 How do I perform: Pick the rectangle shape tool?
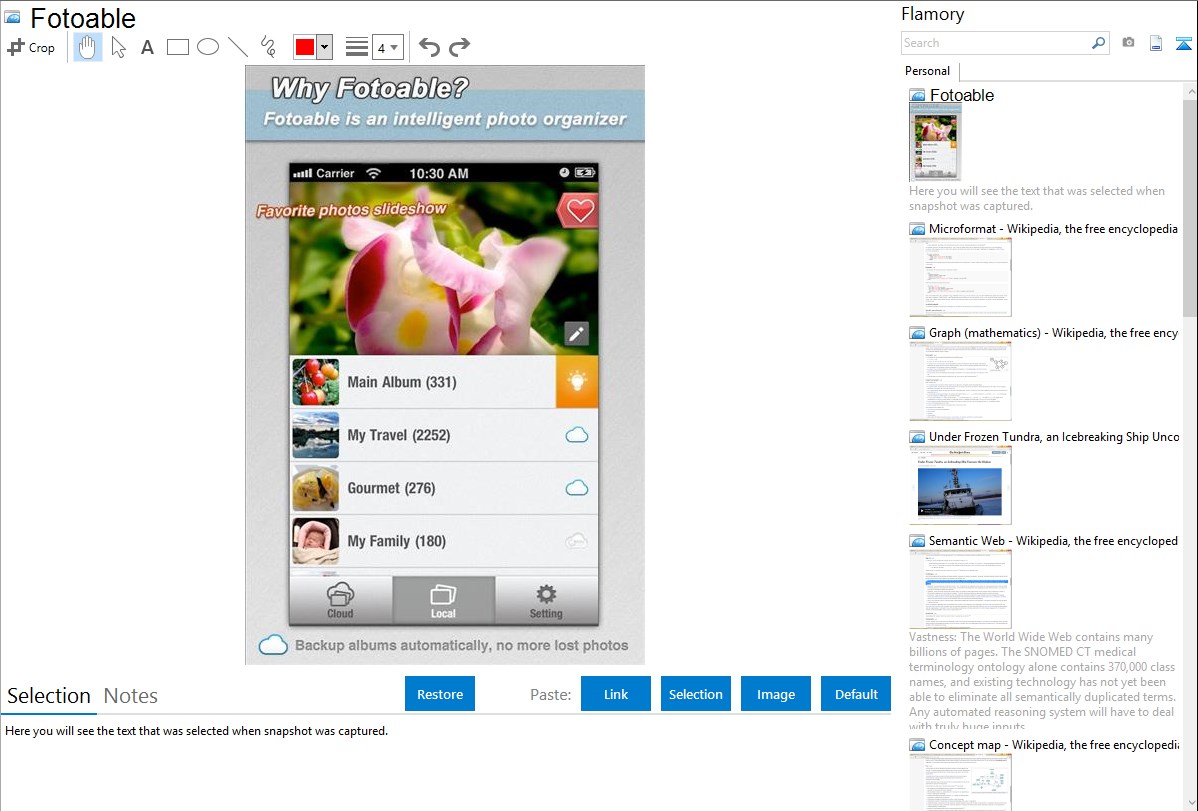177,47
